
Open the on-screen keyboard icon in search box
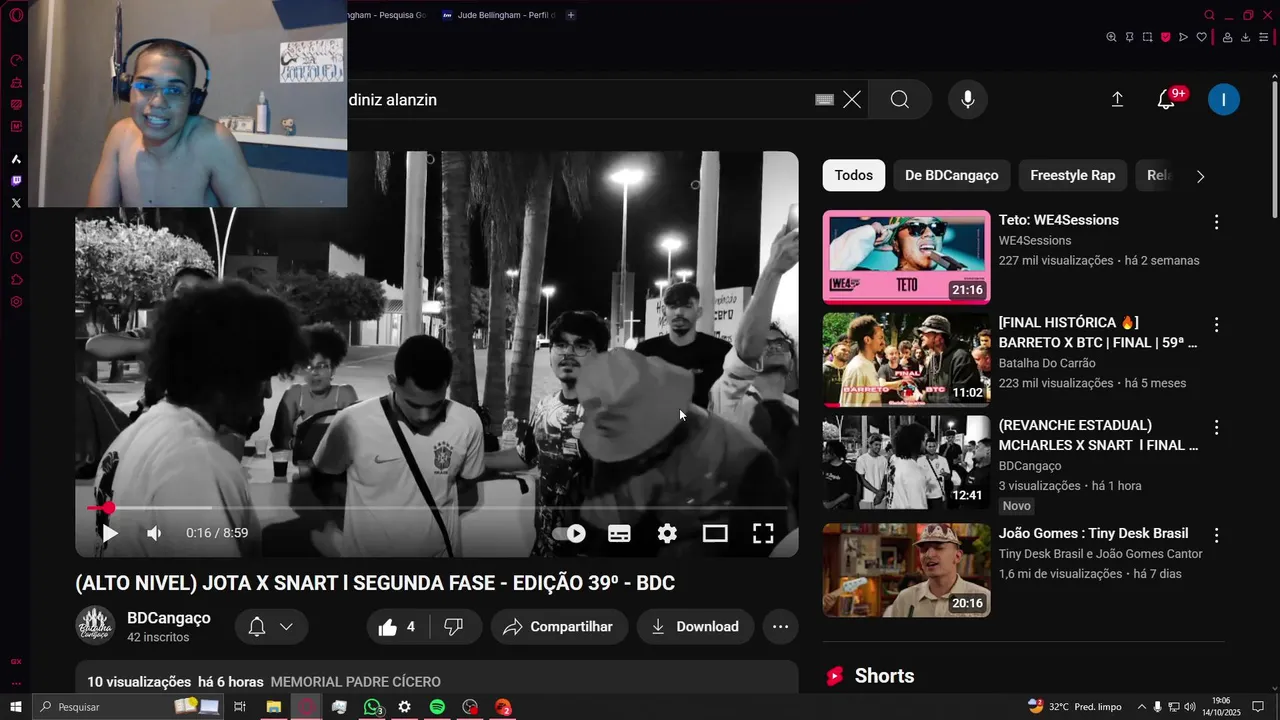coord(824,99)
